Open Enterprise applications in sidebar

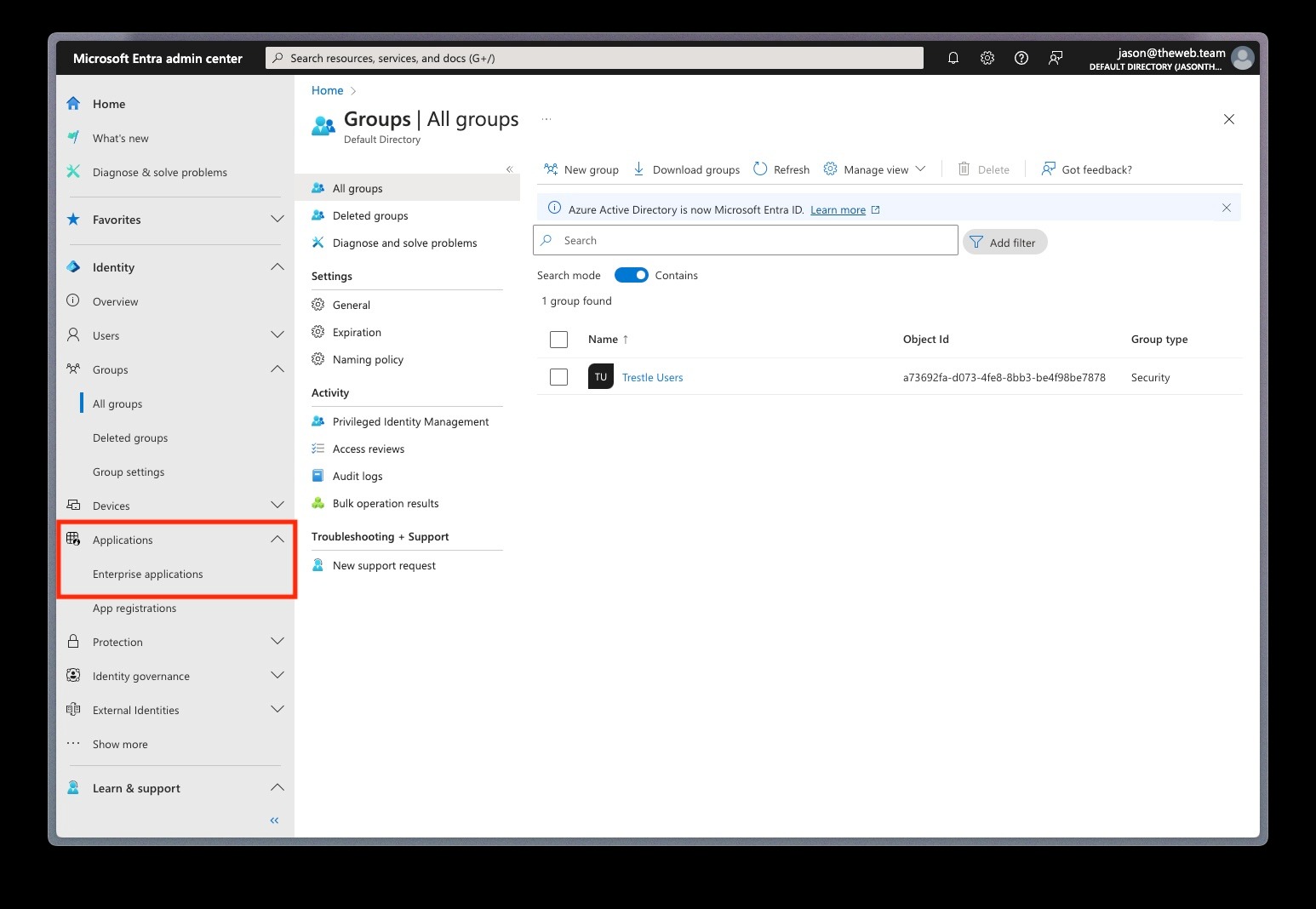point(148,575)
